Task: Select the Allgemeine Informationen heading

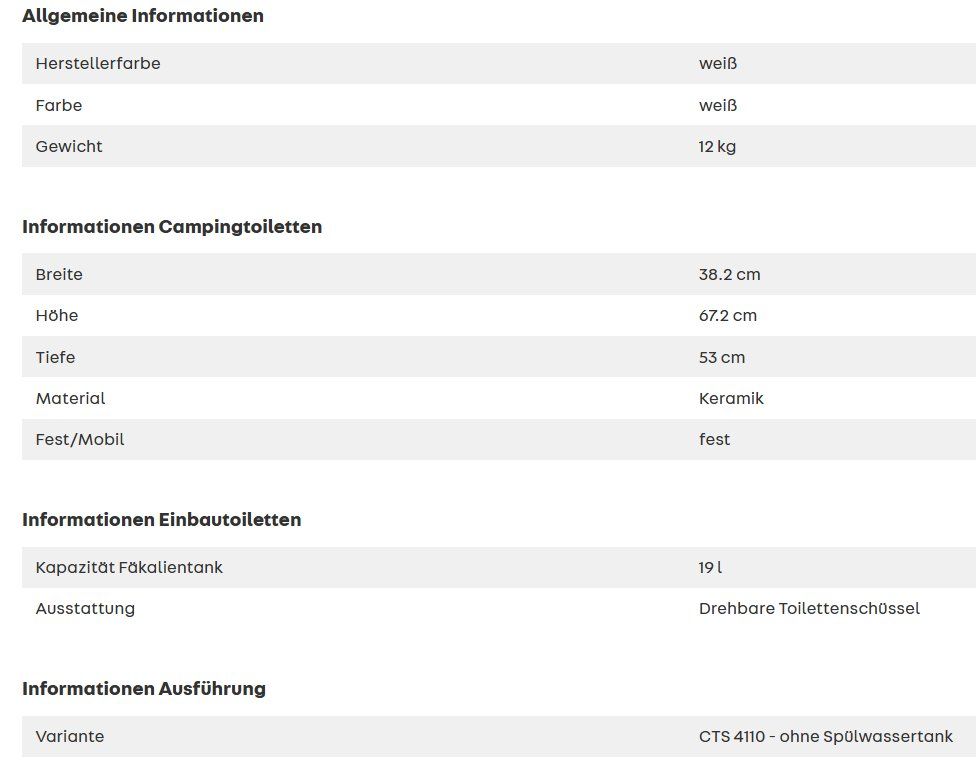Action: pyautogui.click(x=143, y=16)
